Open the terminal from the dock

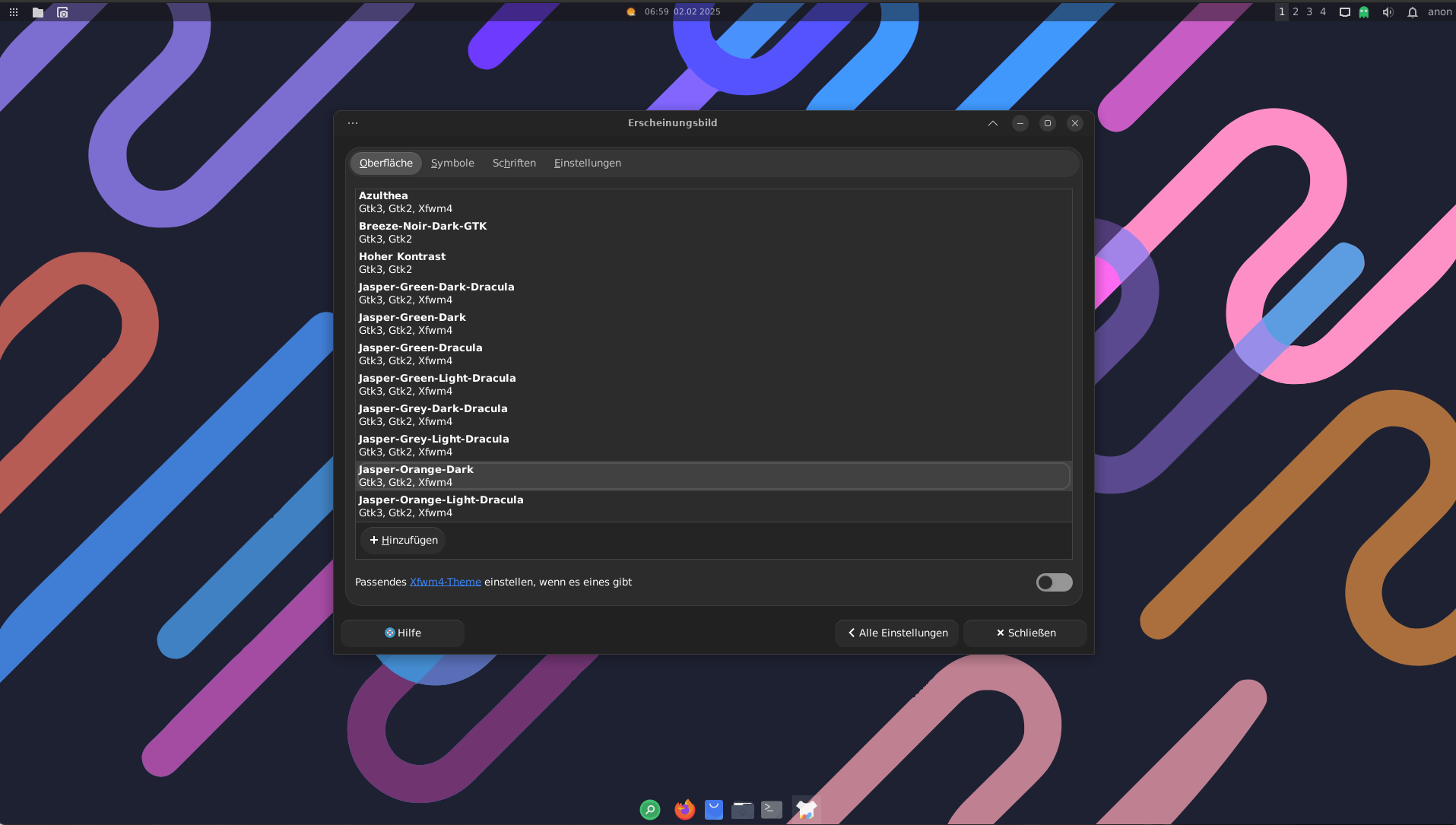click(772, 810)
